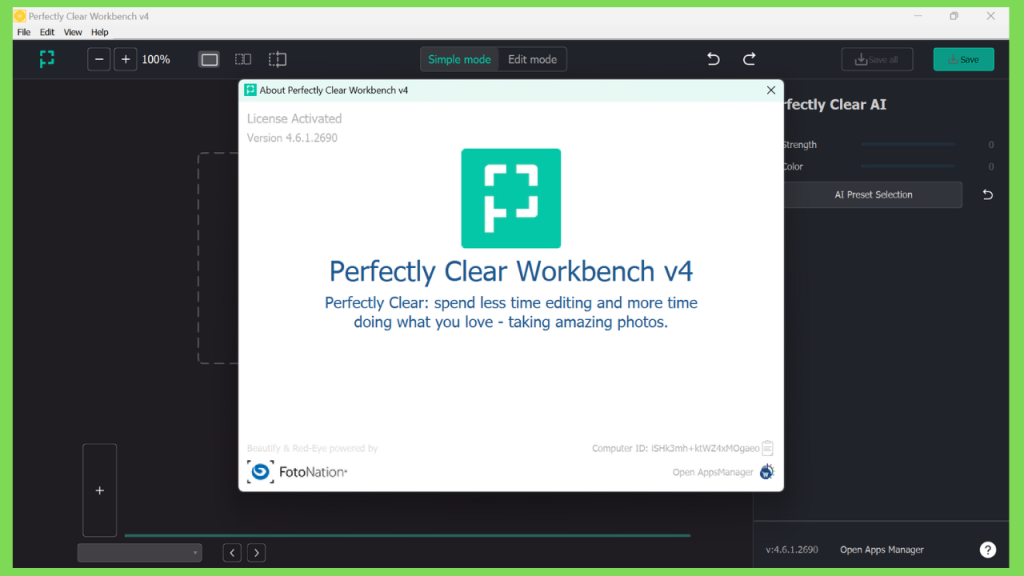Select the single image view layout

click(x=209, y=59)
